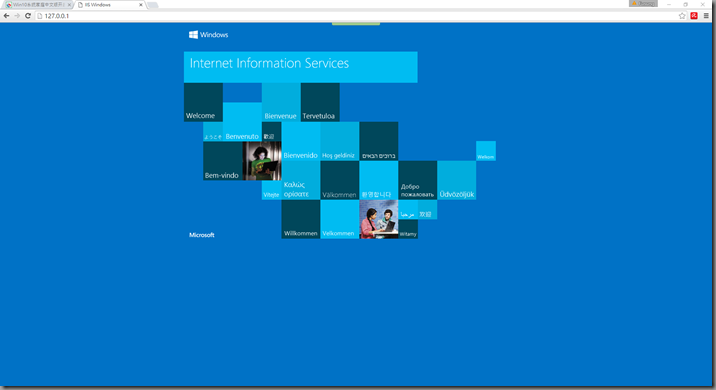The width and height of the screenshot is (716, 390).
Task: Bookmark this page with the star icon
Action: tap(682, 16)
